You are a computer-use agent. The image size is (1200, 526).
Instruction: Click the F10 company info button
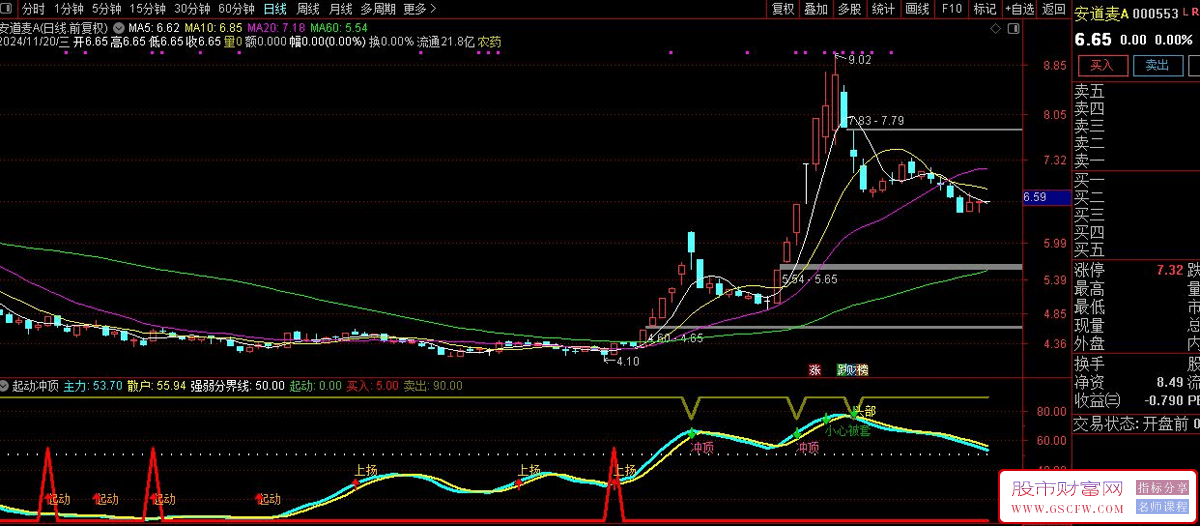(x=951, y=9)
